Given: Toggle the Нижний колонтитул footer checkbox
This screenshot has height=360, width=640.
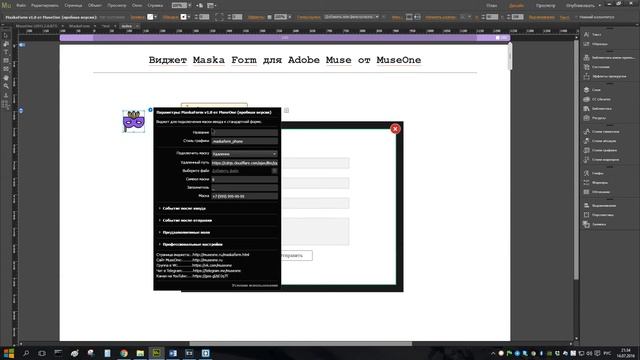Looking at the screenshot, I should (576, 17).
